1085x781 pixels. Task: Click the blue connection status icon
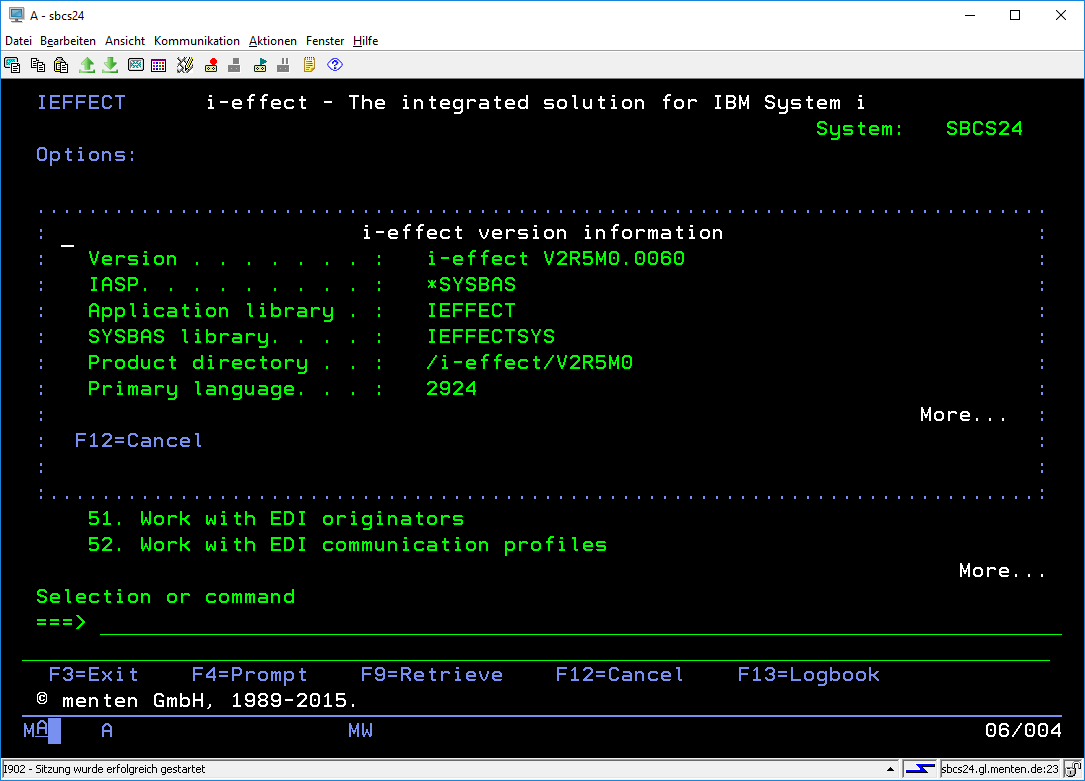pos(920,769)
